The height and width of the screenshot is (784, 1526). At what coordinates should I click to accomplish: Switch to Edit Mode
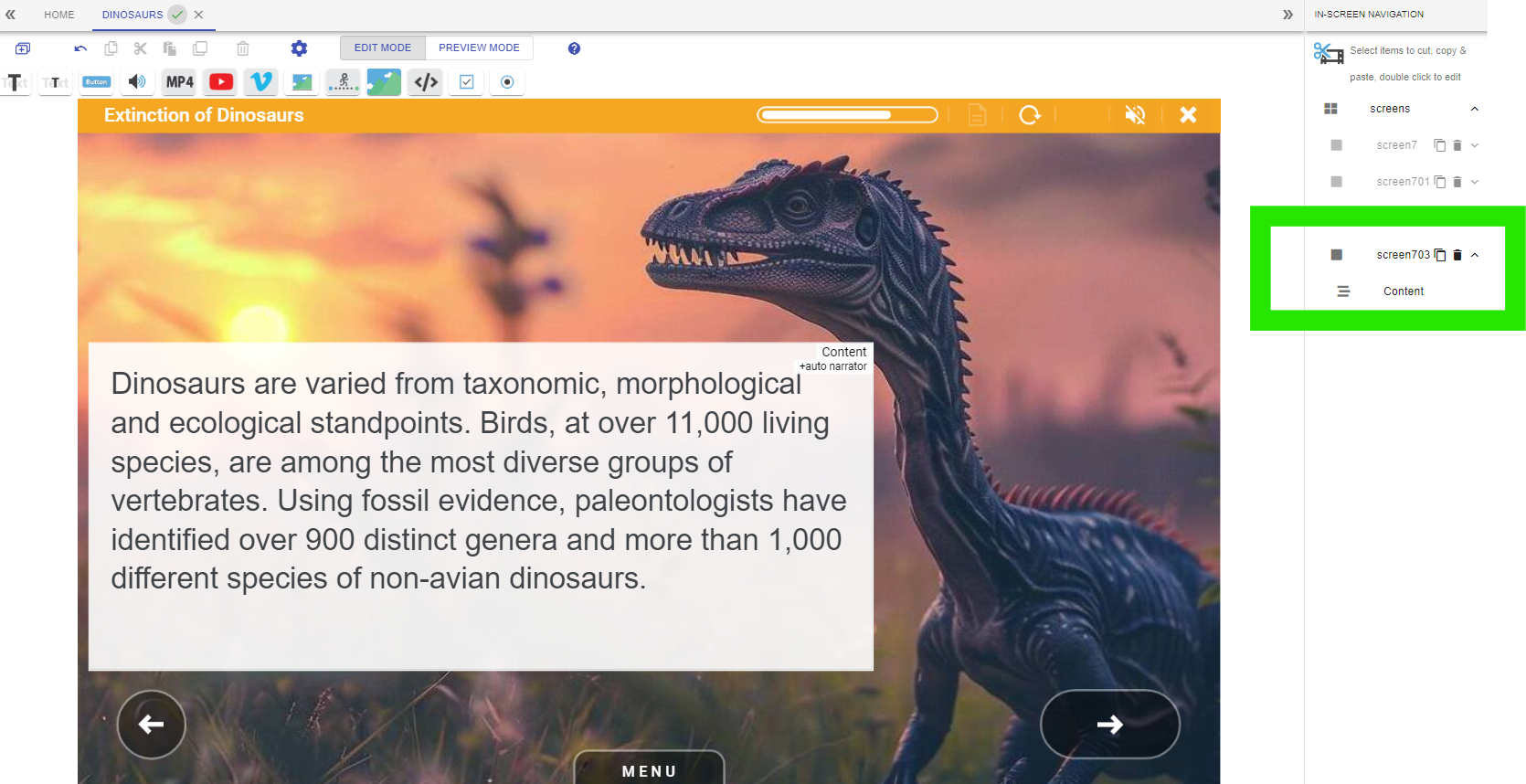pyautogui.click(x=383, y=48)
